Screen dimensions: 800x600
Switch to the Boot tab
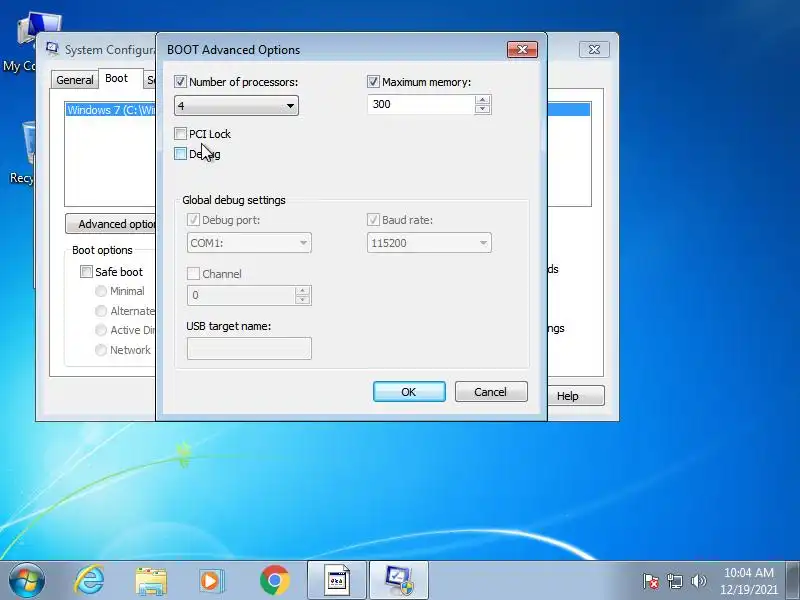116,78
